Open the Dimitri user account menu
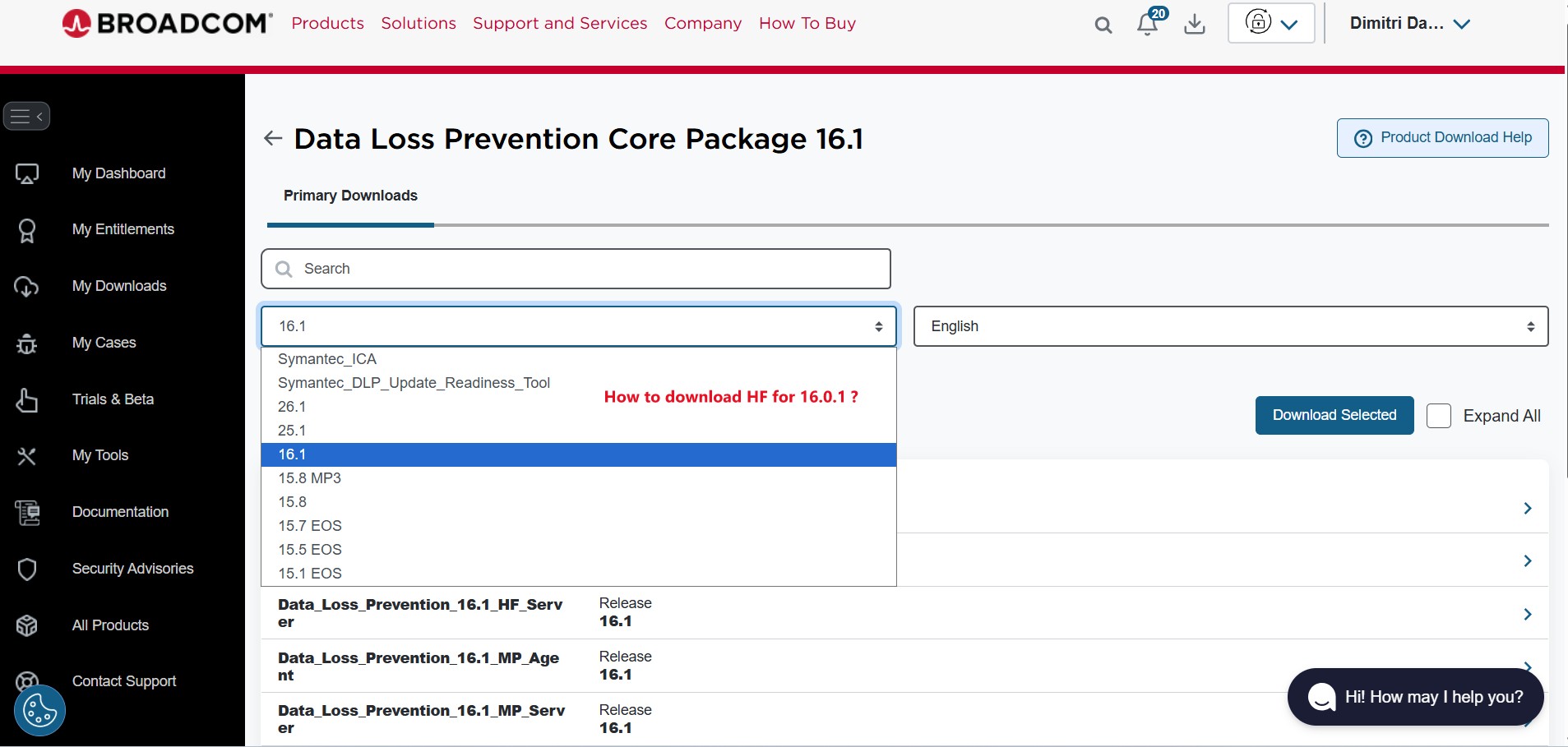 1409,24
